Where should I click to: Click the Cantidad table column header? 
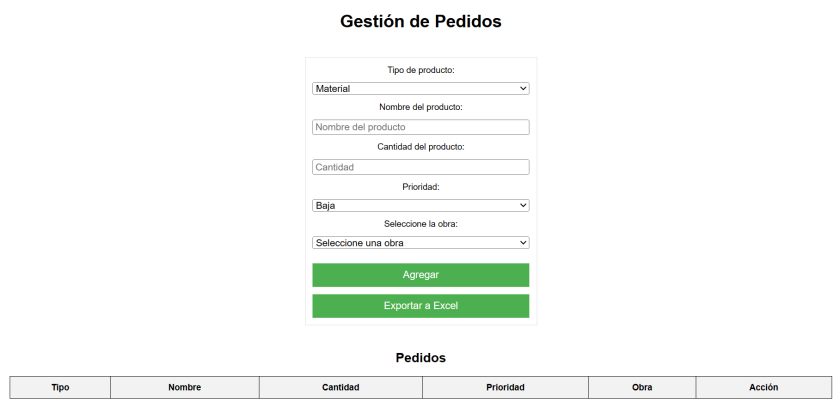(x=341, y=388)
